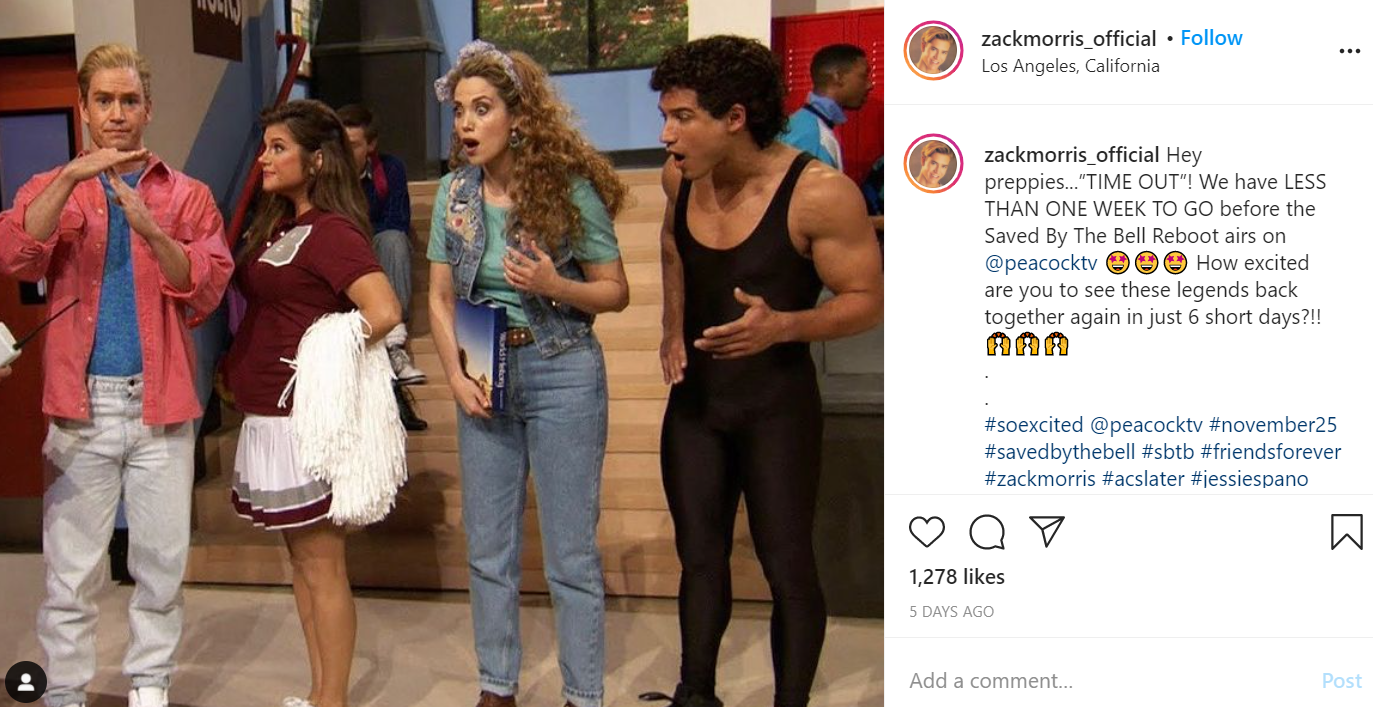
Task: View the 1,278 likes list
Action: click(x=957, y=577)
